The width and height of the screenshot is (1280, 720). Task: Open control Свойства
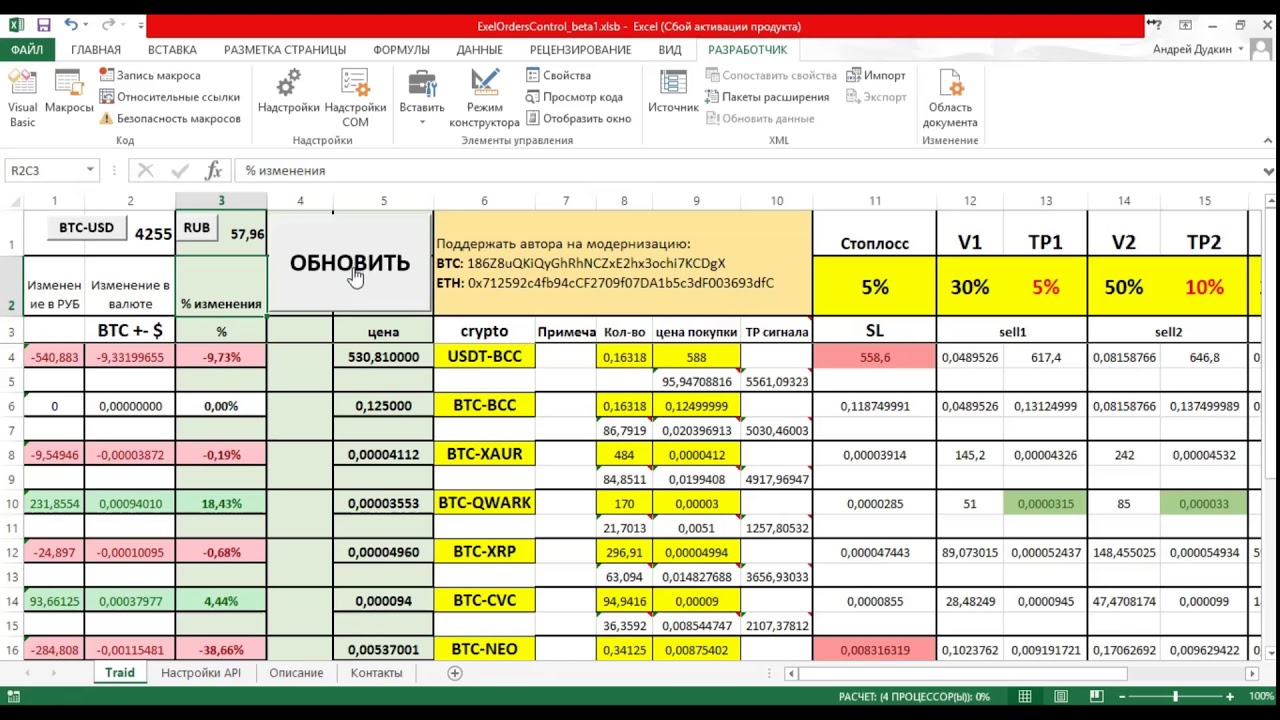click(x=558, y=75)
